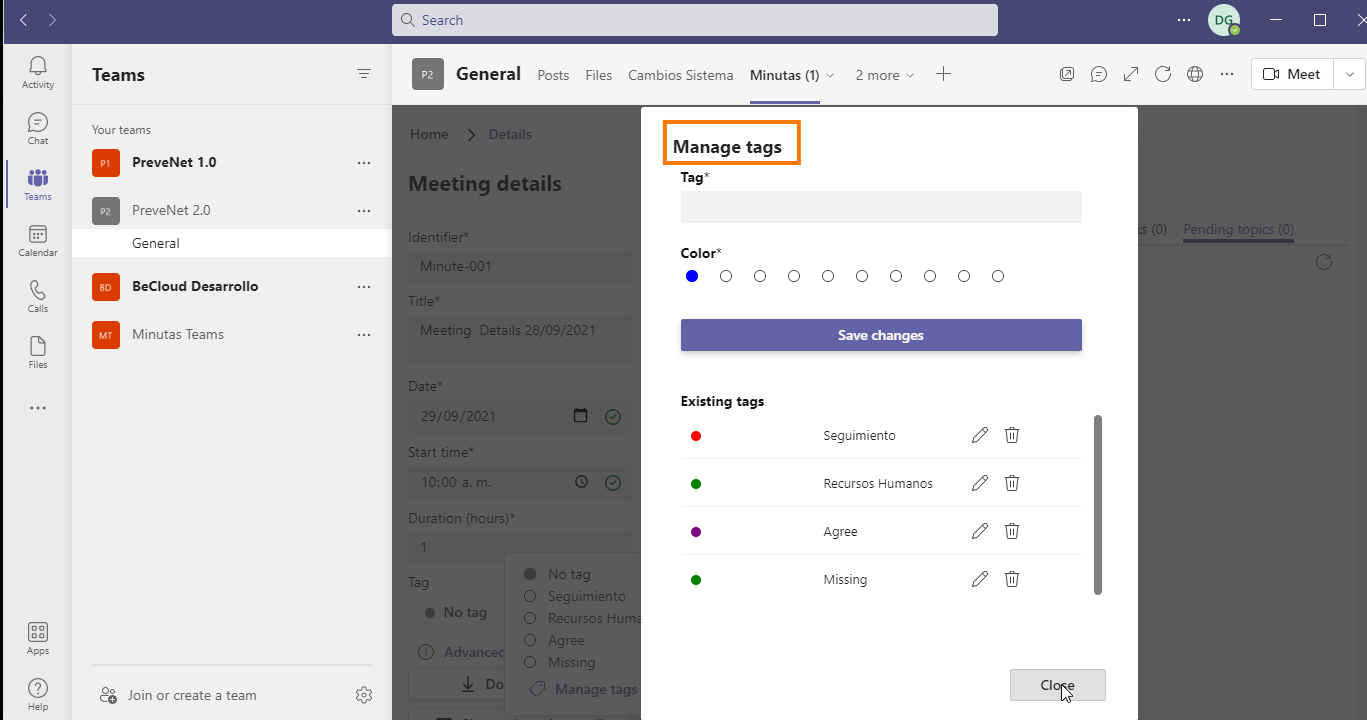
Task: Select the third color radio option
Action: click(x=760, y=276)
